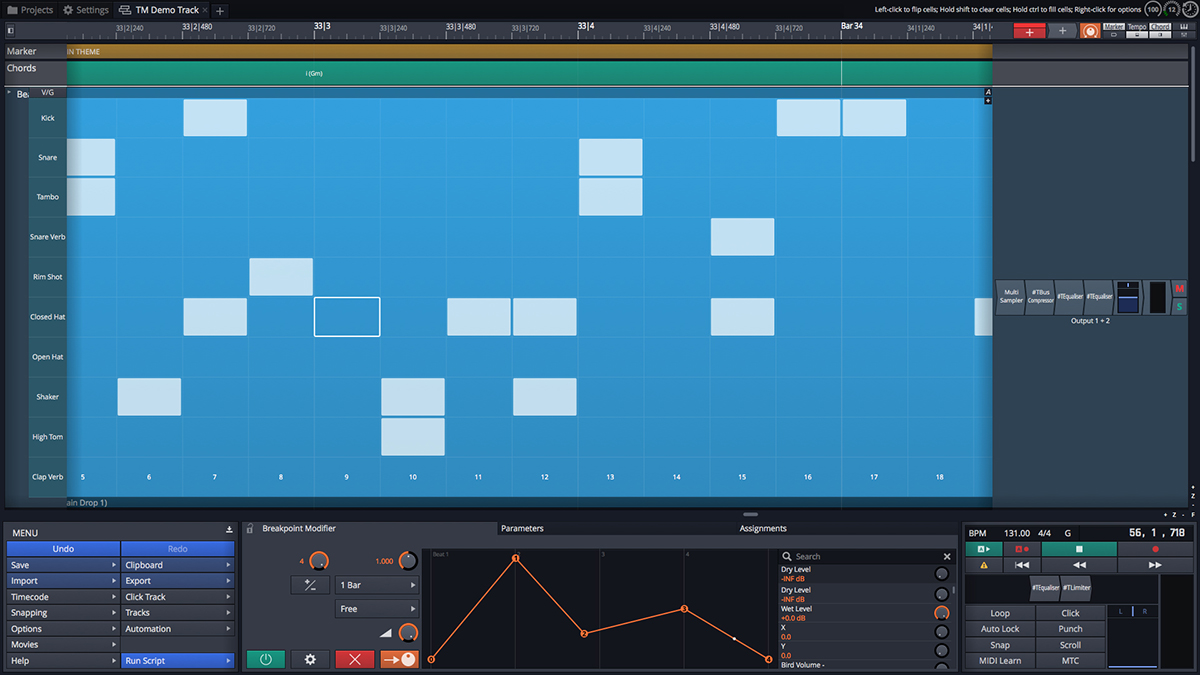The width and height of the screenshot is (1200, 675).
Task: Delete the modifier with the red X button
Action: click(x=355, y=659)
